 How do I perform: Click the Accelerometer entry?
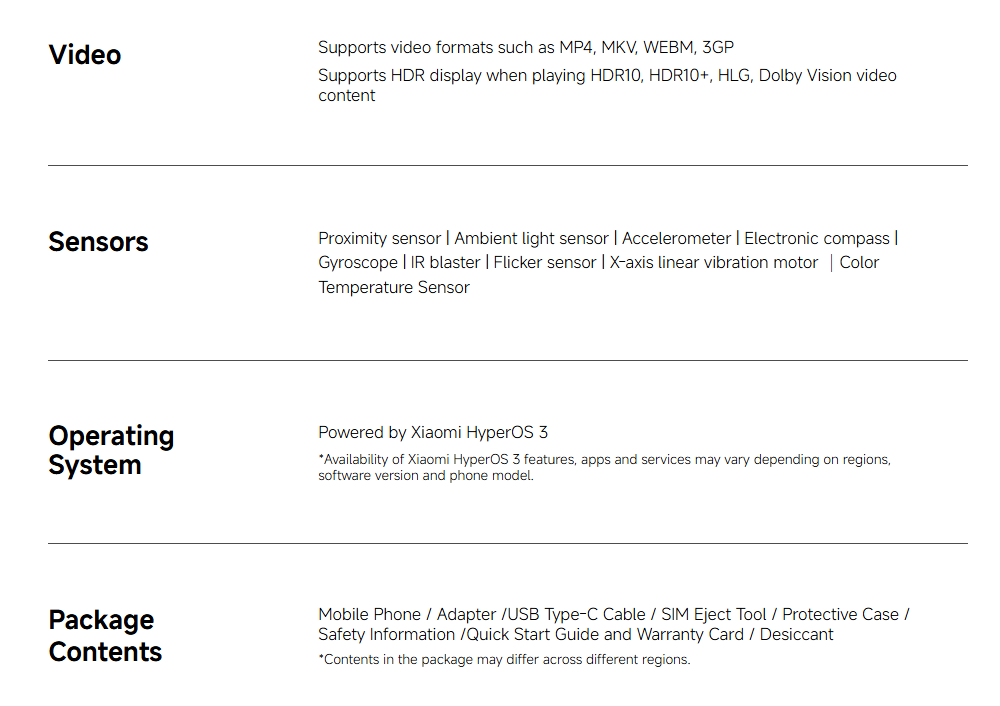[677, 238]
